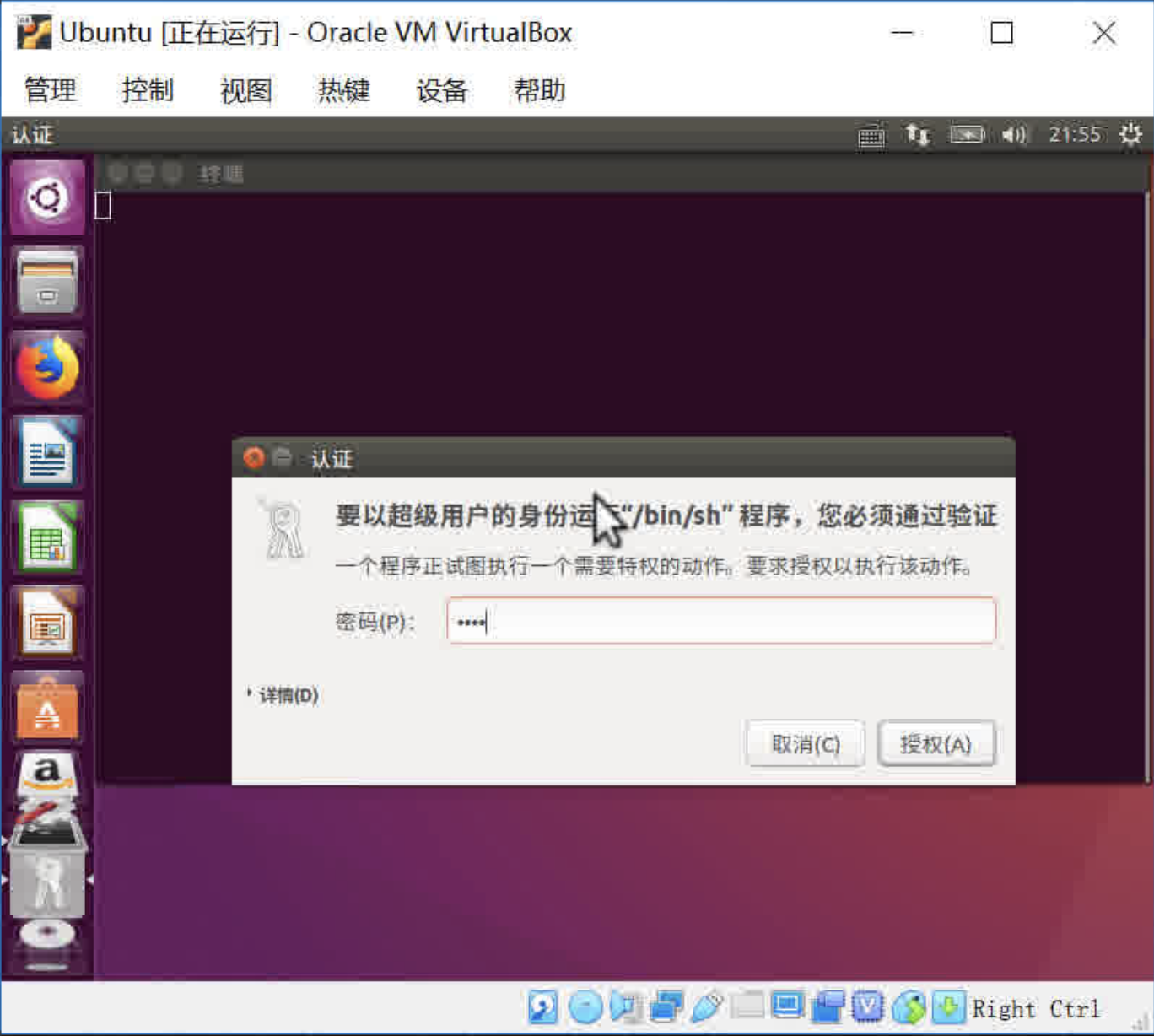
Task: Open the 管理 menu
Action: coord(50,89)
